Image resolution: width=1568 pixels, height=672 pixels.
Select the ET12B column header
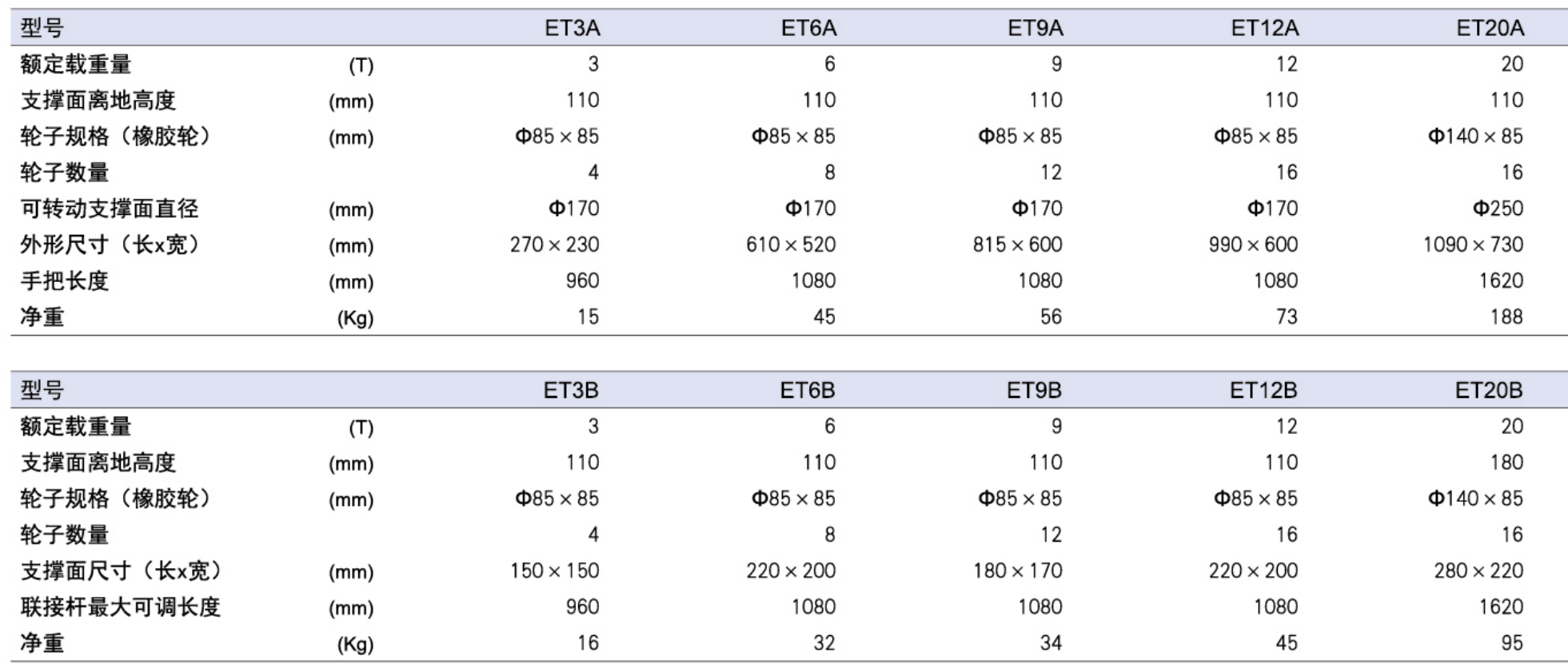click(x=1263, y=390)
